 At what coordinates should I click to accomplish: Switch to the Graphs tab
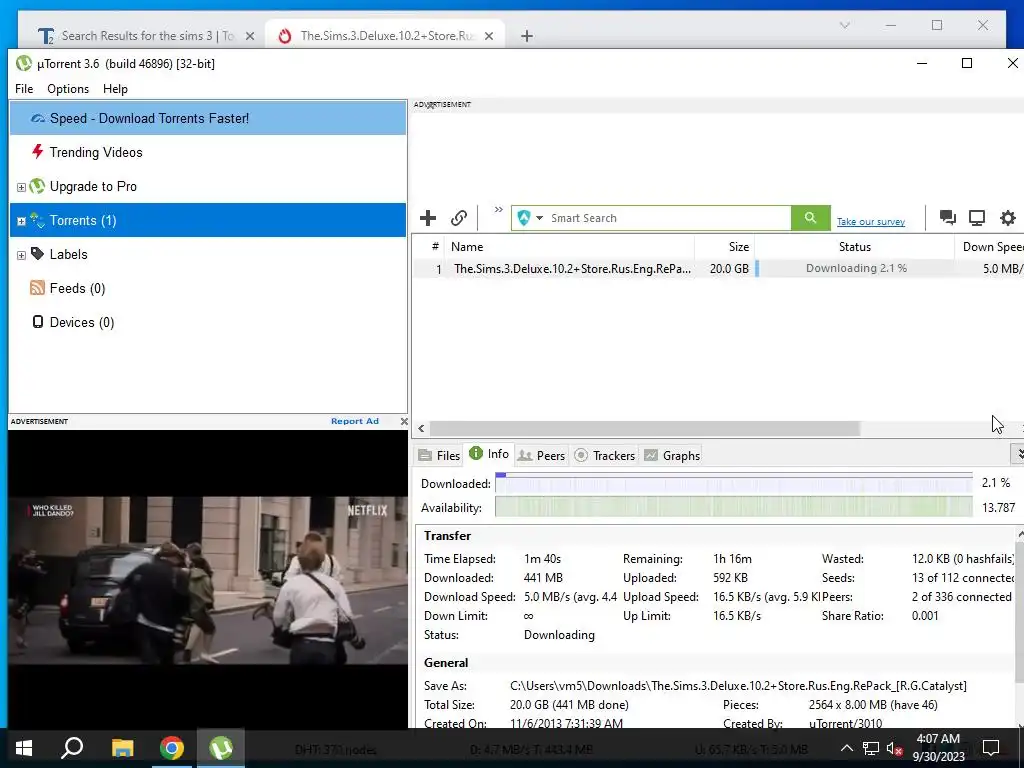coord(672,455)
